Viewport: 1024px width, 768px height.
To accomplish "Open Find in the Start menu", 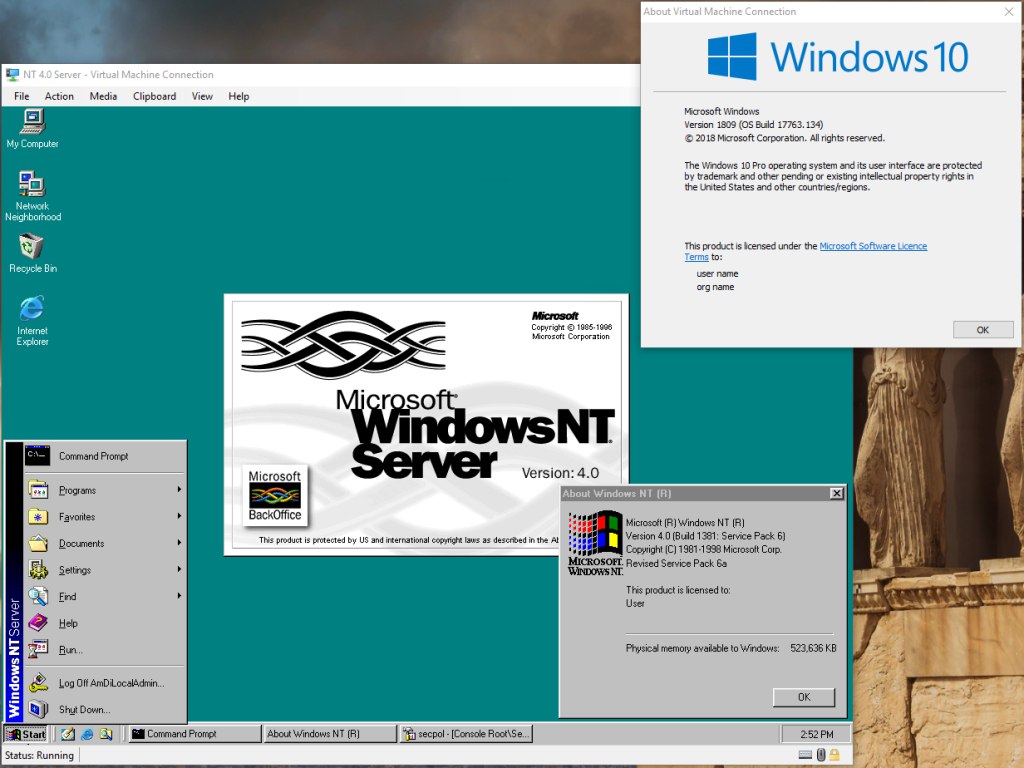I will [x=104, y=596].
